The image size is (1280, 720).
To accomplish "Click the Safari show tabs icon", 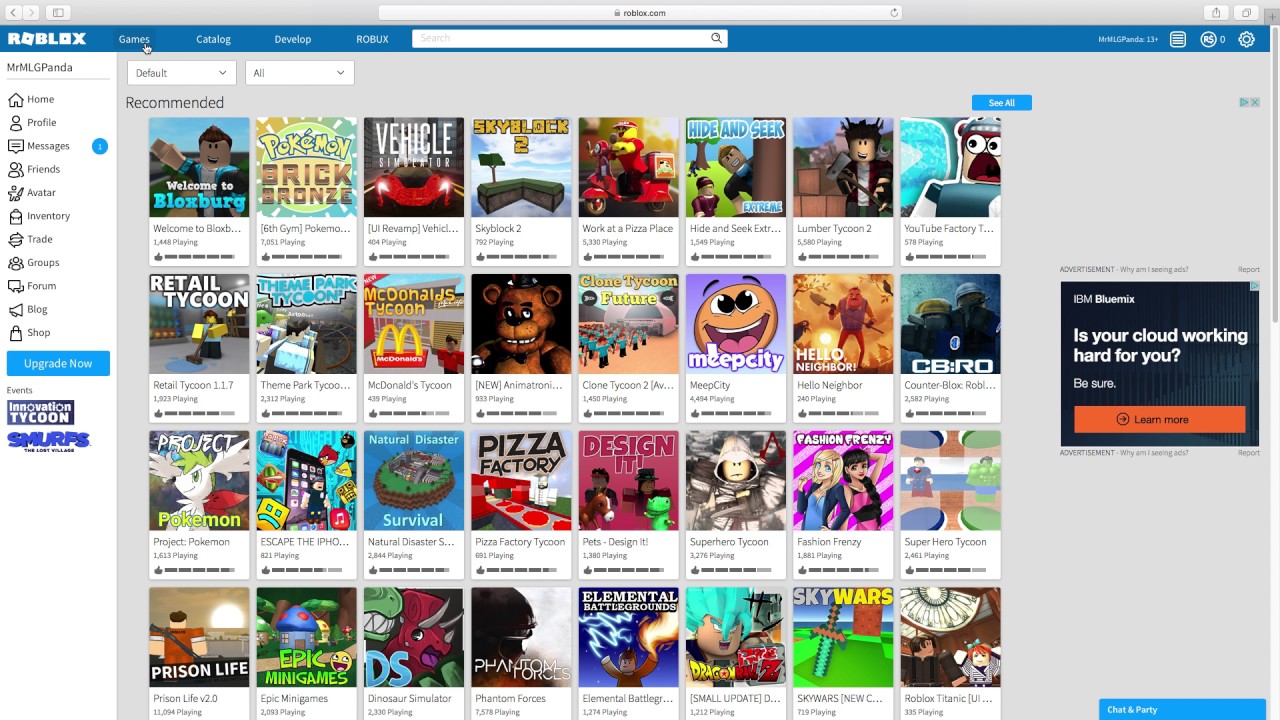I will 1246,13.
